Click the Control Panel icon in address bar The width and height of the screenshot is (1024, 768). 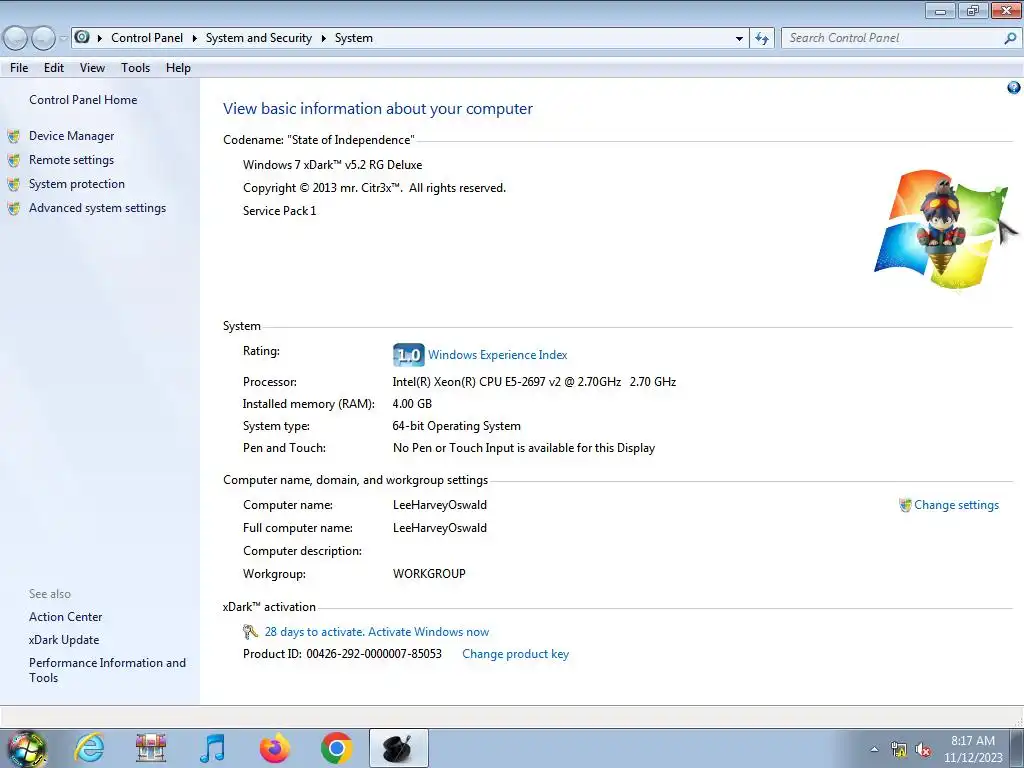click(x=82, y=37)
